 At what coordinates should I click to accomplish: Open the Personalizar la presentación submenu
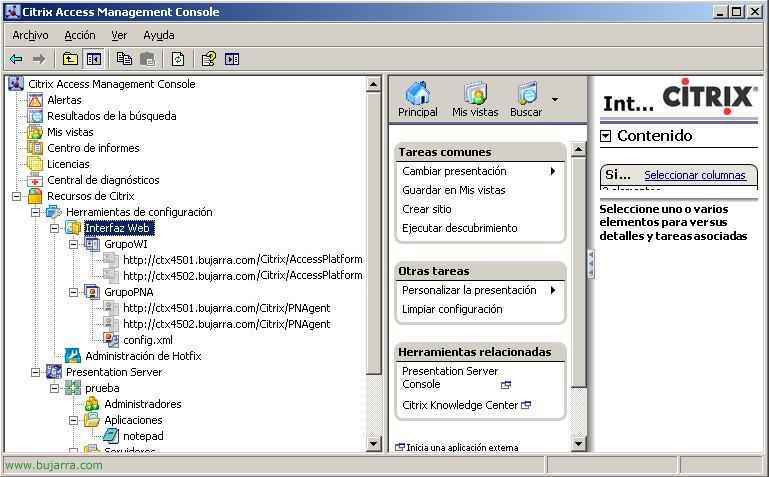click(x=480, y=290)
